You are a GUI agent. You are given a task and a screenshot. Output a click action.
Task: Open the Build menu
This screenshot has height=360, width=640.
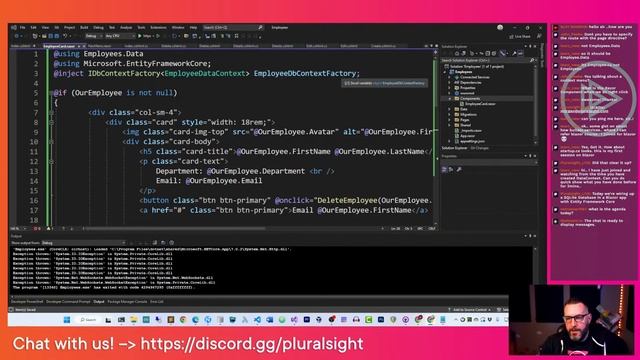pos(84,28)
